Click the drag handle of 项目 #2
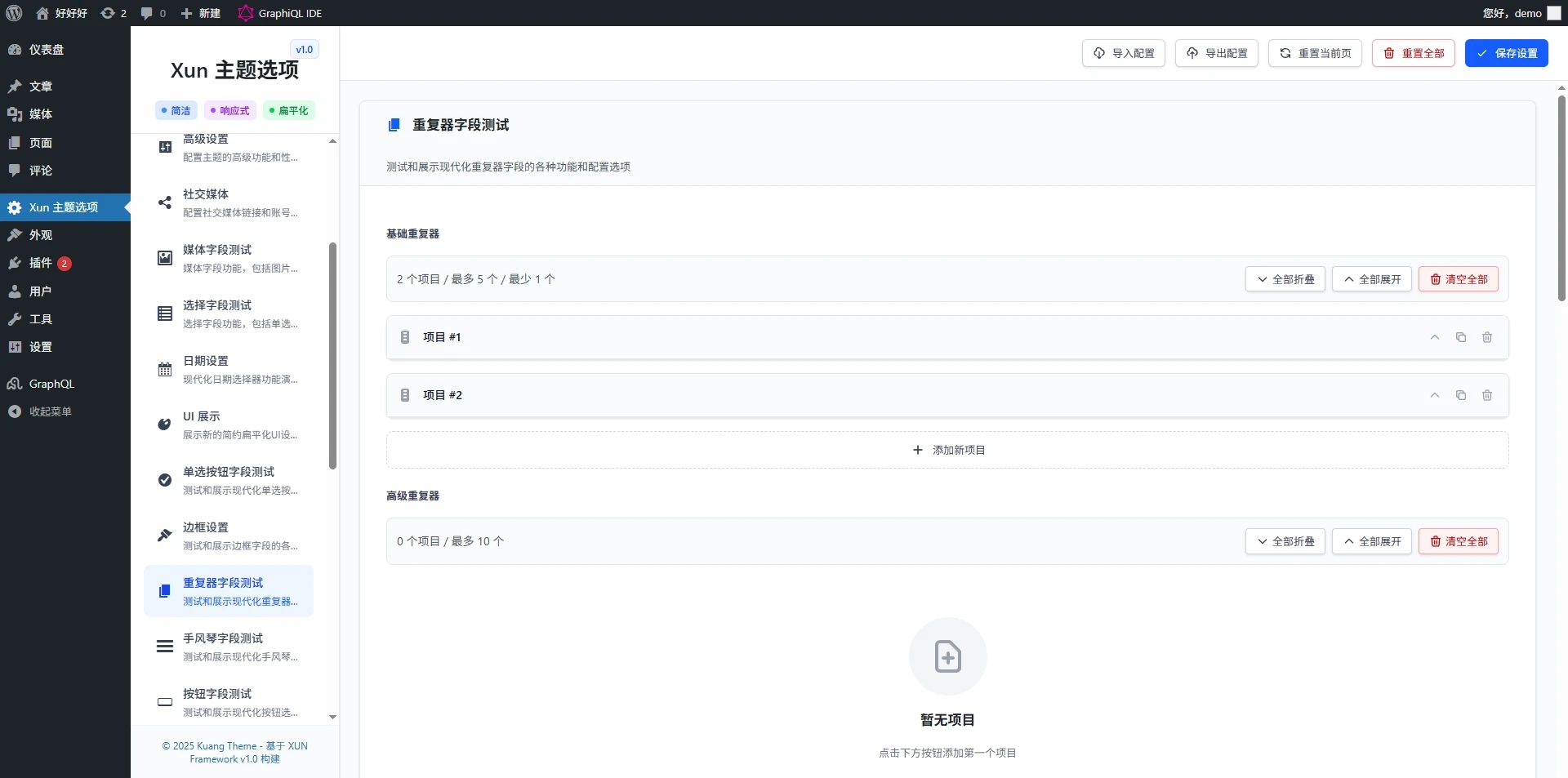The width and height of the screenshot is (1568, 778). 405,395
